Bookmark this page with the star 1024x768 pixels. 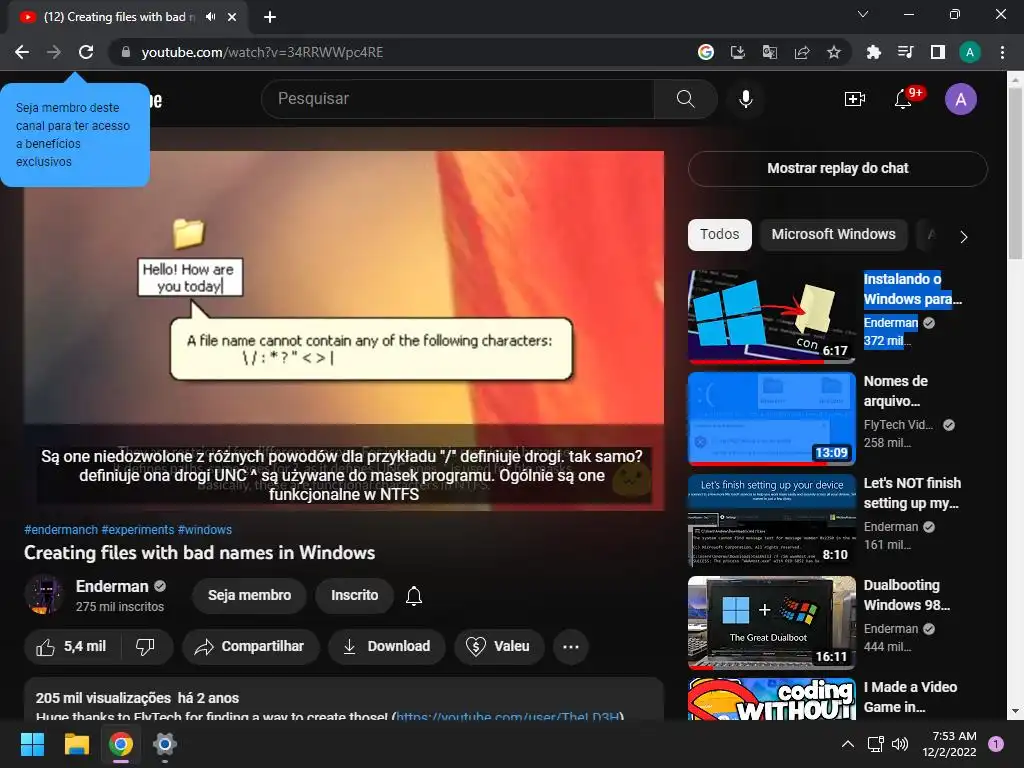pos(833,52)
